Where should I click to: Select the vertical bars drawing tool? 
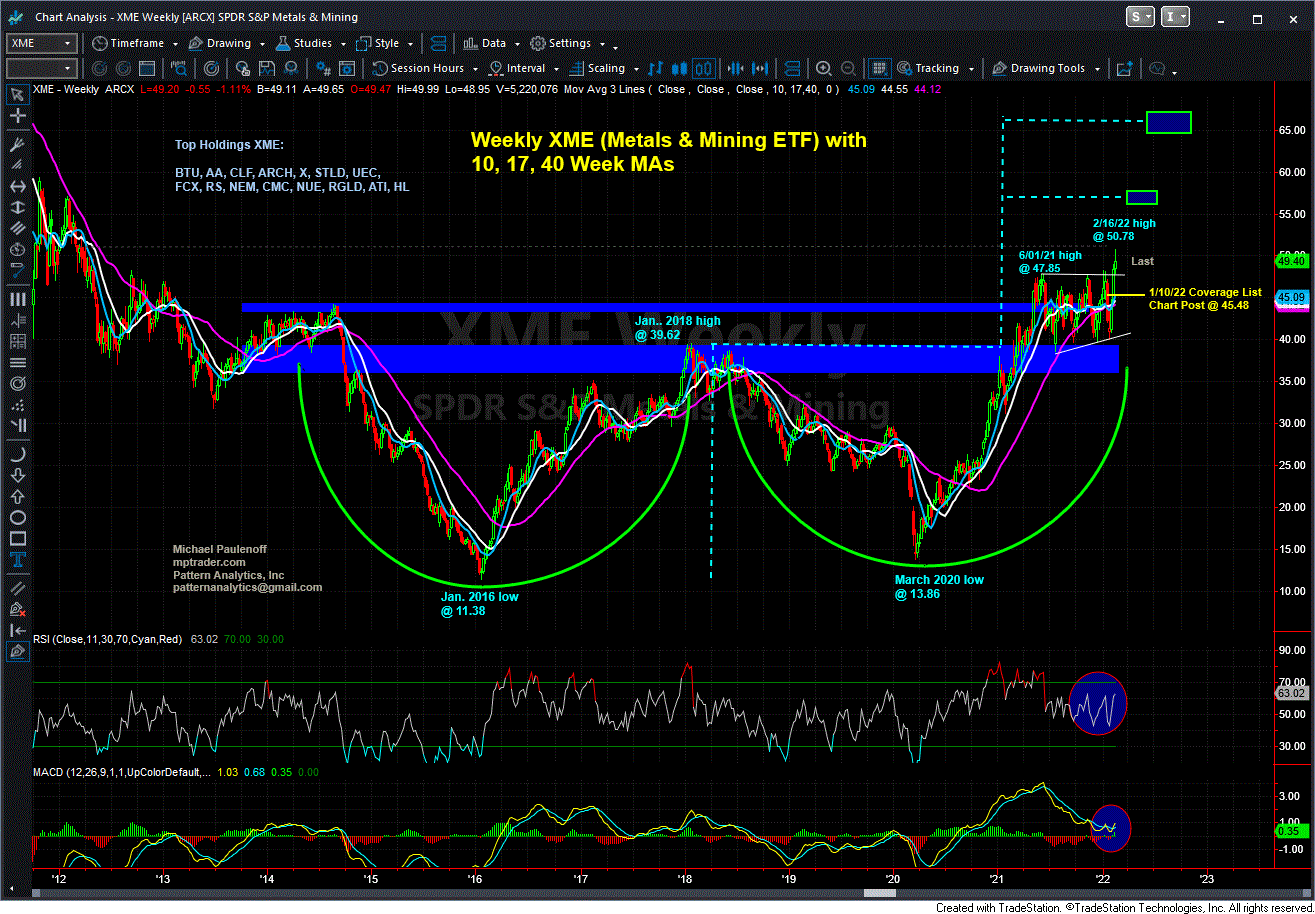(x=18, y=299)
